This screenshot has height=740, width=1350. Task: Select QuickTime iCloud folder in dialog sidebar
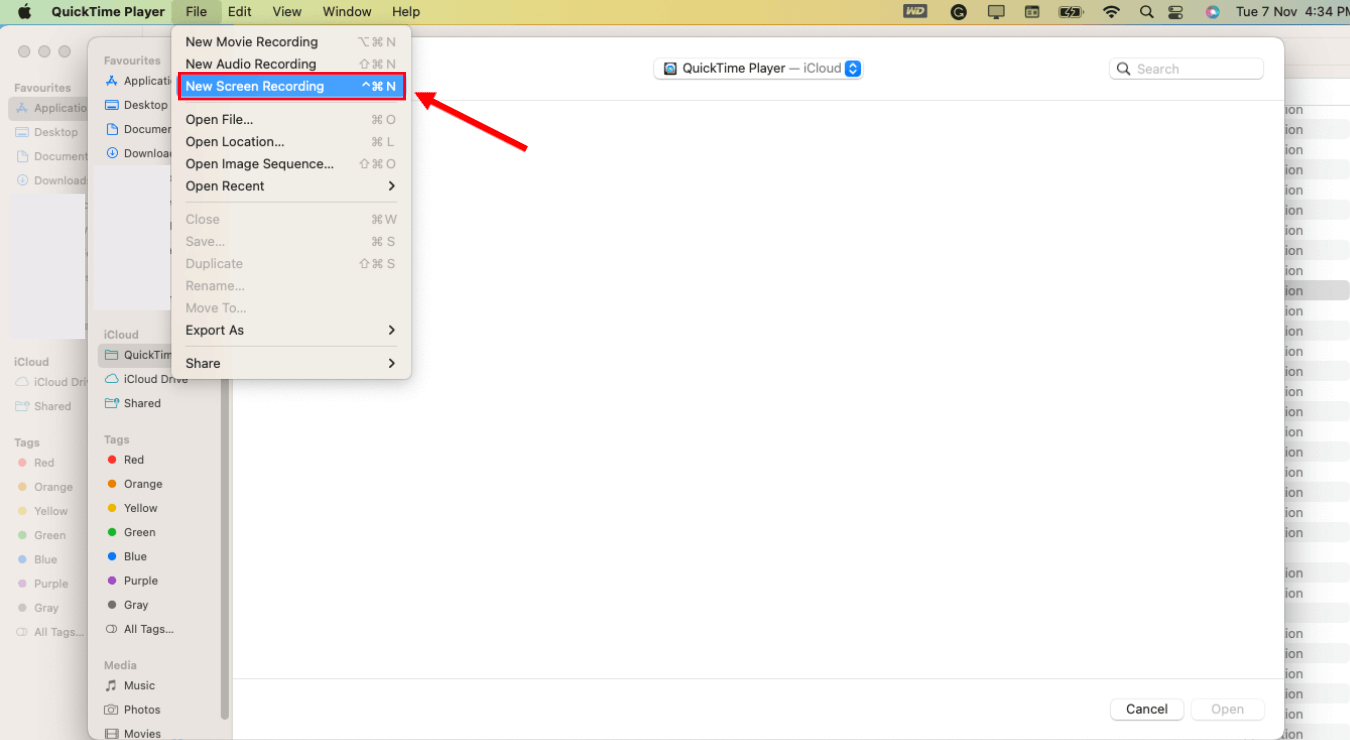[x=137, y=355]
